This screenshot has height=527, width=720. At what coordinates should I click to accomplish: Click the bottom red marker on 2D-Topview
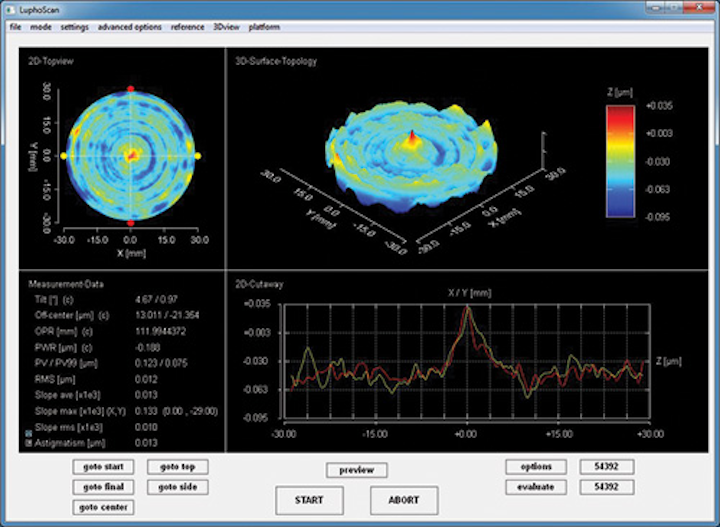coord(131,224)
